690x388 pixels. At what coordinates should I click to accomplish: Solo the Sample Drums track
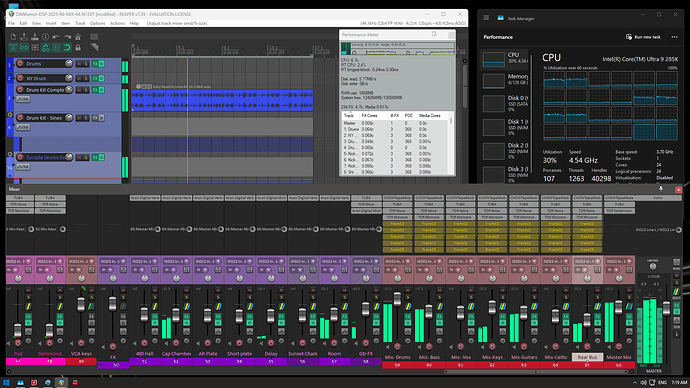point(86,157)
